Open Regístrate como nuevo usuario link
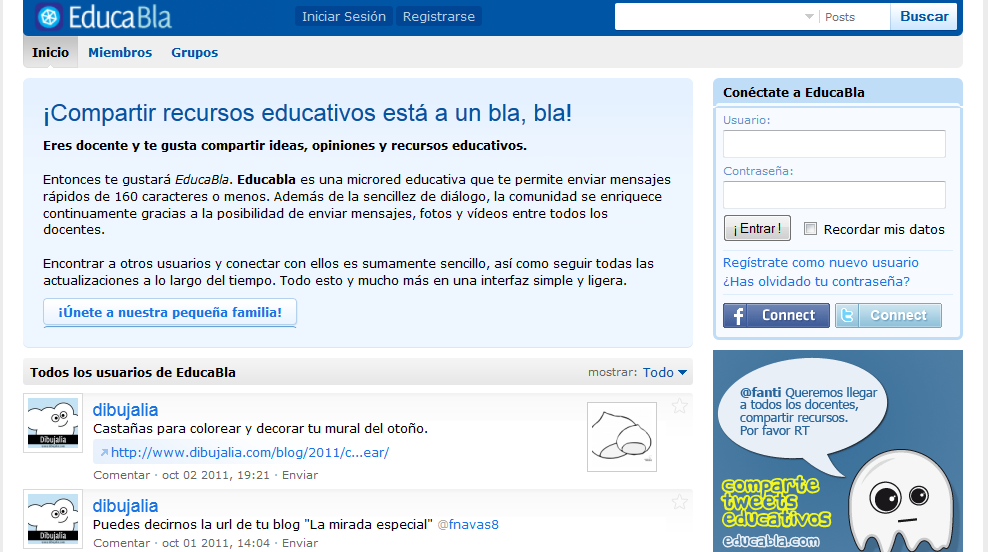The image size is (988, 552). tap(820, 263)
